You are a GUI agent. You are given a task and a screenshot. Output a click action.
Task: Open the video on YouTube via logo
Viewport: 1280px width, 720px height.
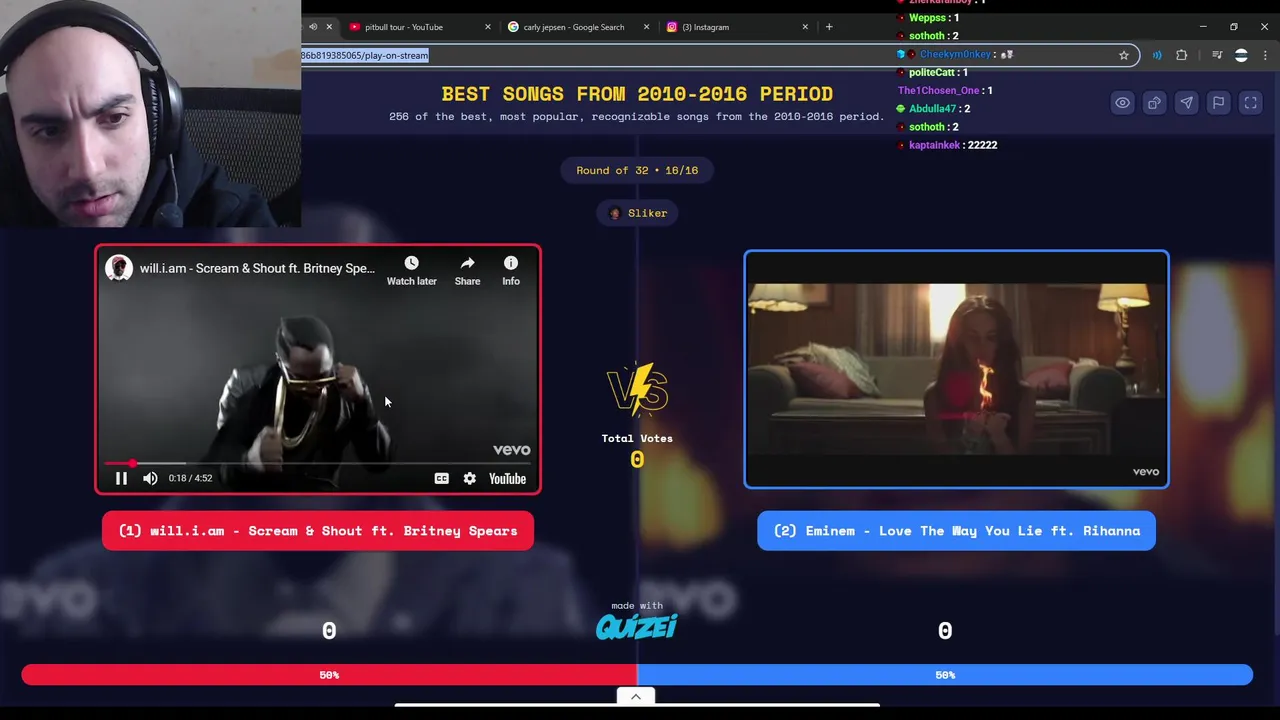pos(507,478)
